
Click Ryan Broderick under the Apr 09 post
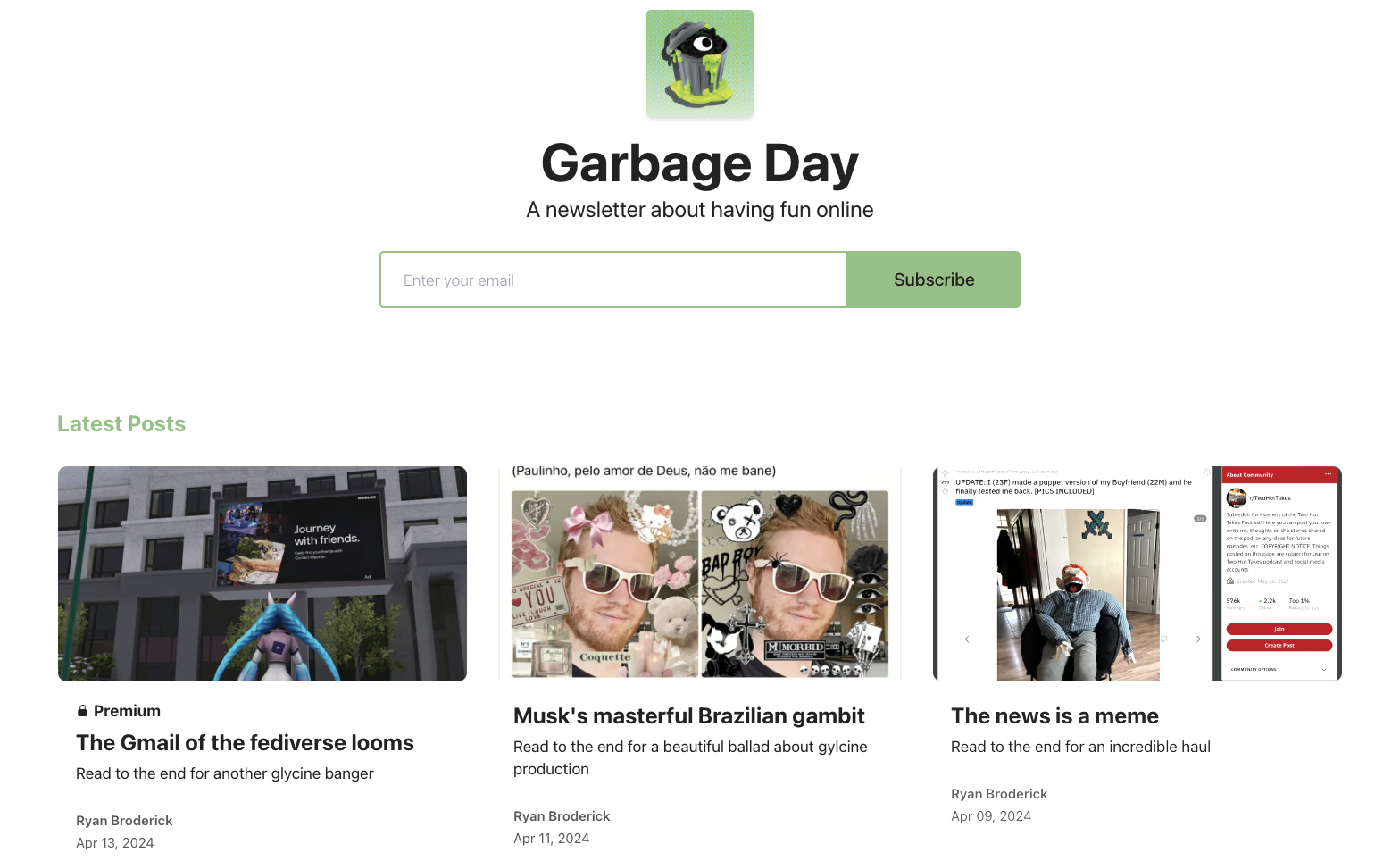point(999,794)
